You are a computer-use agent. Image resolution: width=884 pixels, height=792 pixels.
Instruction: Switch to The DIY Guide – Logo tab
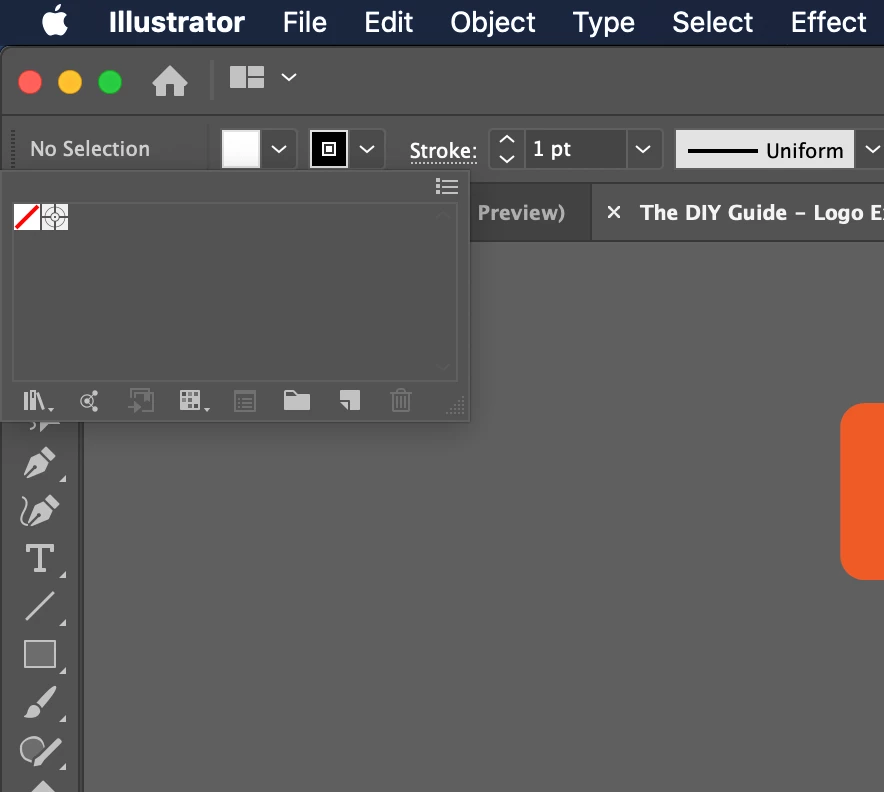761,213
